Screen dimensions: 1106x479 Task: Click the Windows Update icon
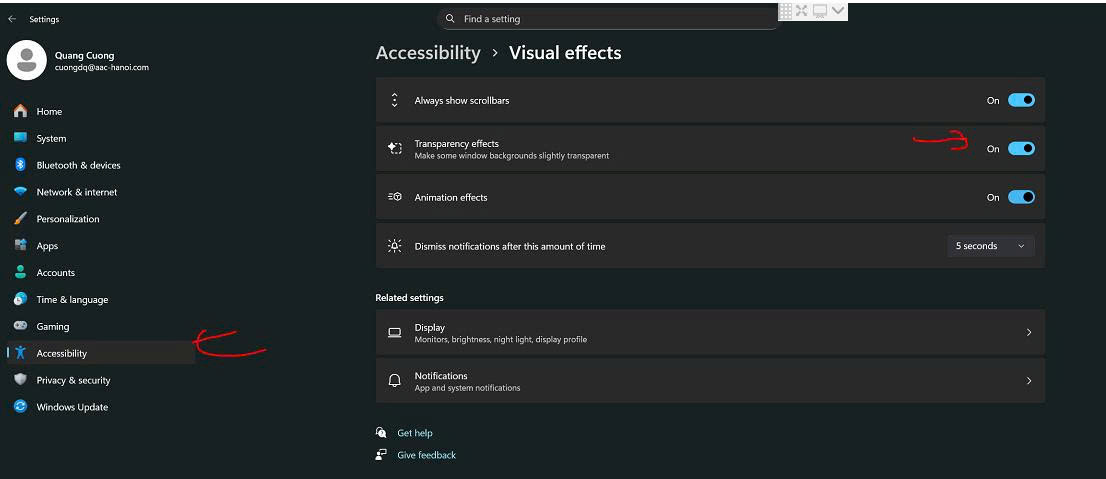(x=20, y=407)
